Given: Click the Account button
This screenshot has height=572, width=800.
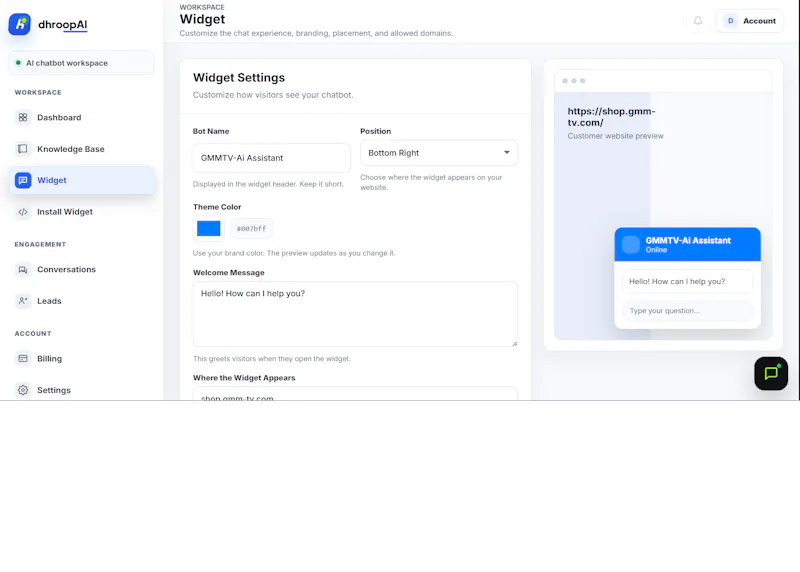Looking at the screenshot, I should 749,21.
